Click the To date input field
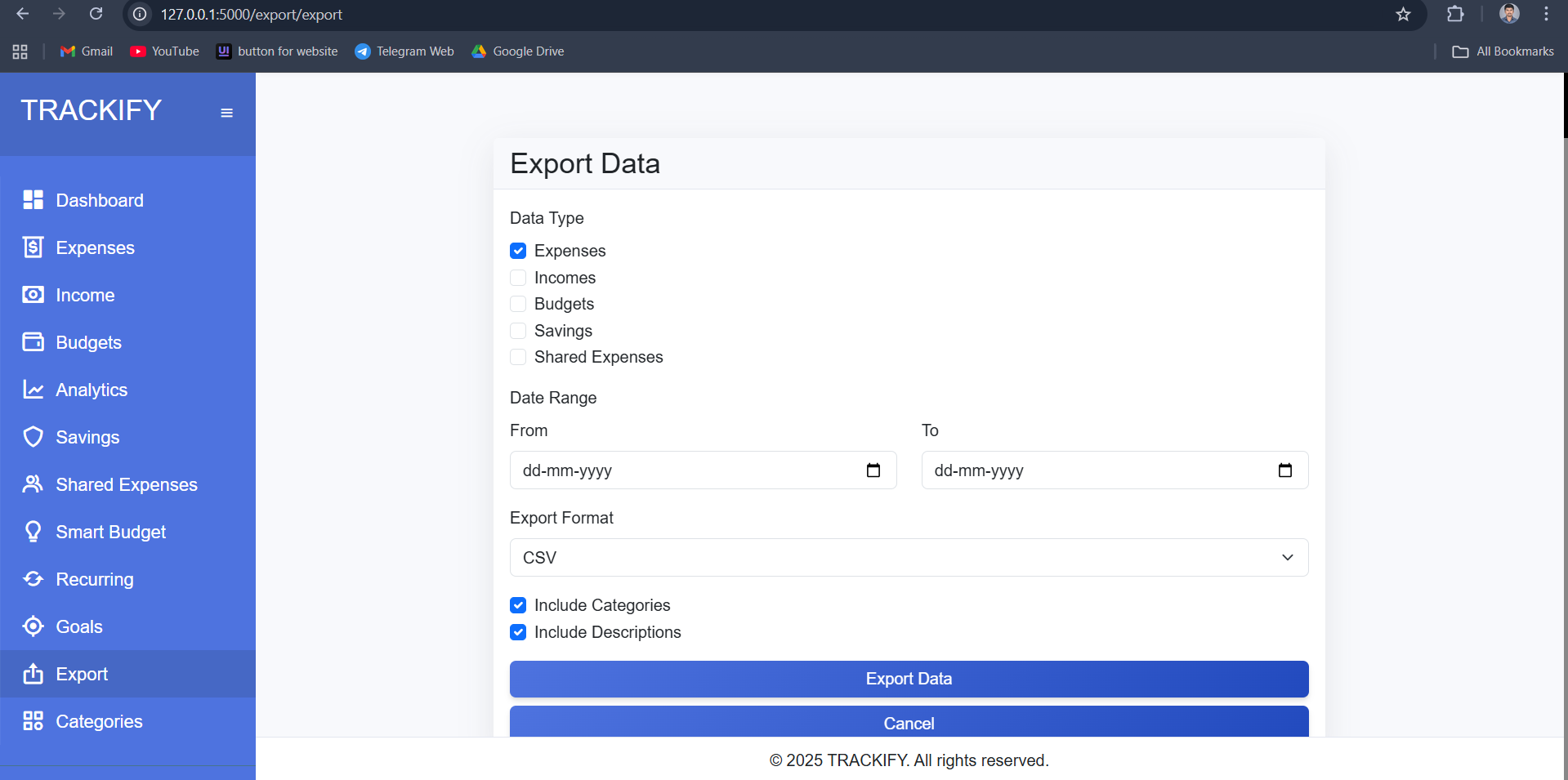Screen dimensions: 1568x780 click(x=1115, y=470)
